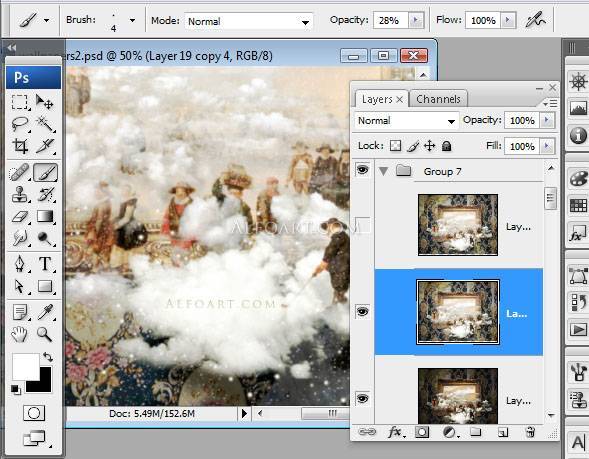Open the layer Fill slider arrow

coord(547,146)
